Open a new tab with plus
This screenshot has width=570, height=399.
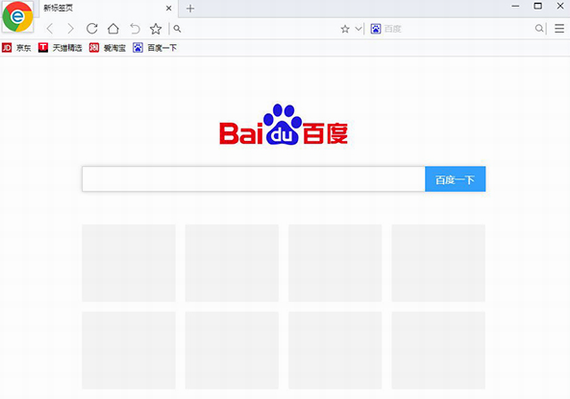(190, 8)
